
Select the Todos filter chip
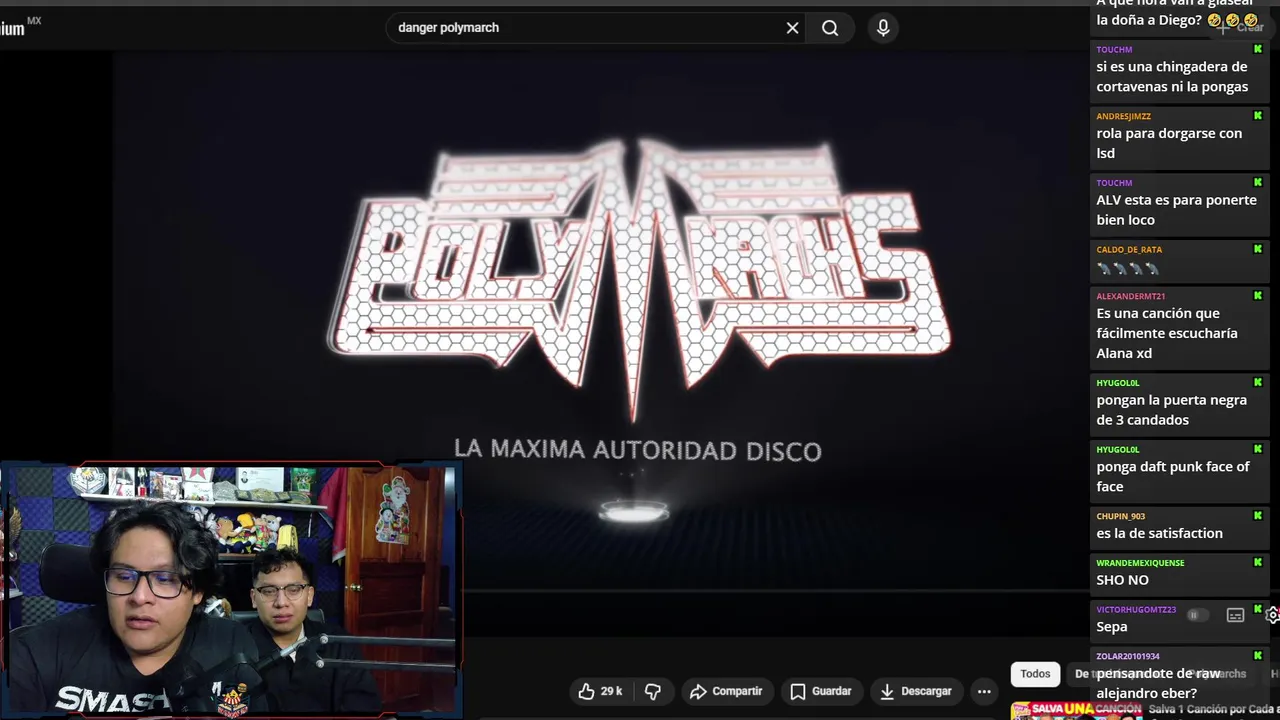1035,674
